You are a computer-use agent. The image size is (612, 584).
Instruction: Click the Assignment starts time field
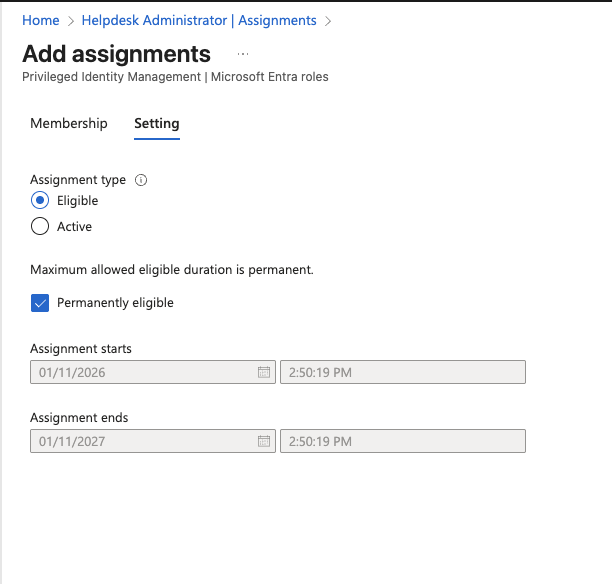coord(402,372)
